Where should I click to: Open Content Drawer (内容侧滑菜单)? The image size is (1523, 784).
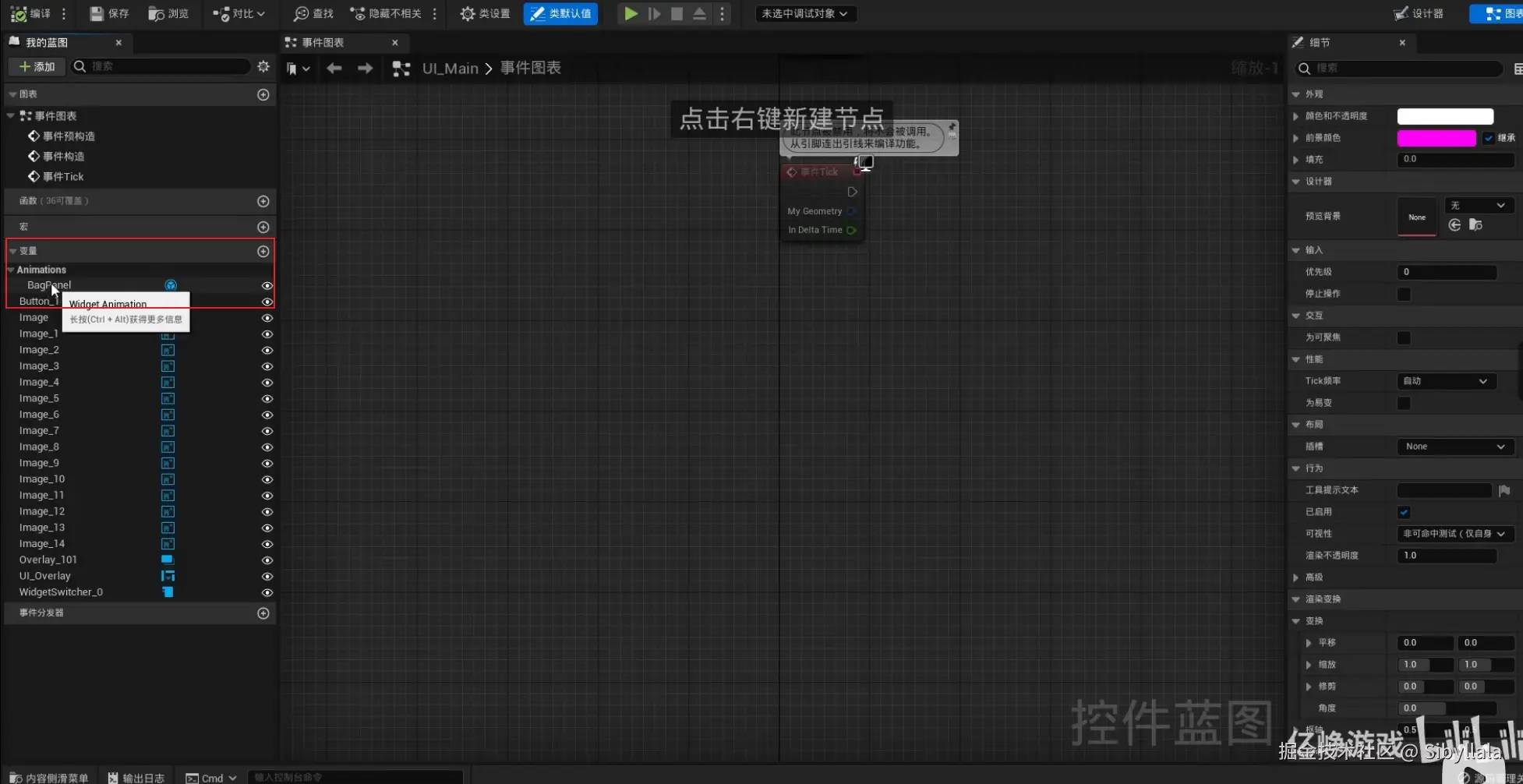(48, 777)
